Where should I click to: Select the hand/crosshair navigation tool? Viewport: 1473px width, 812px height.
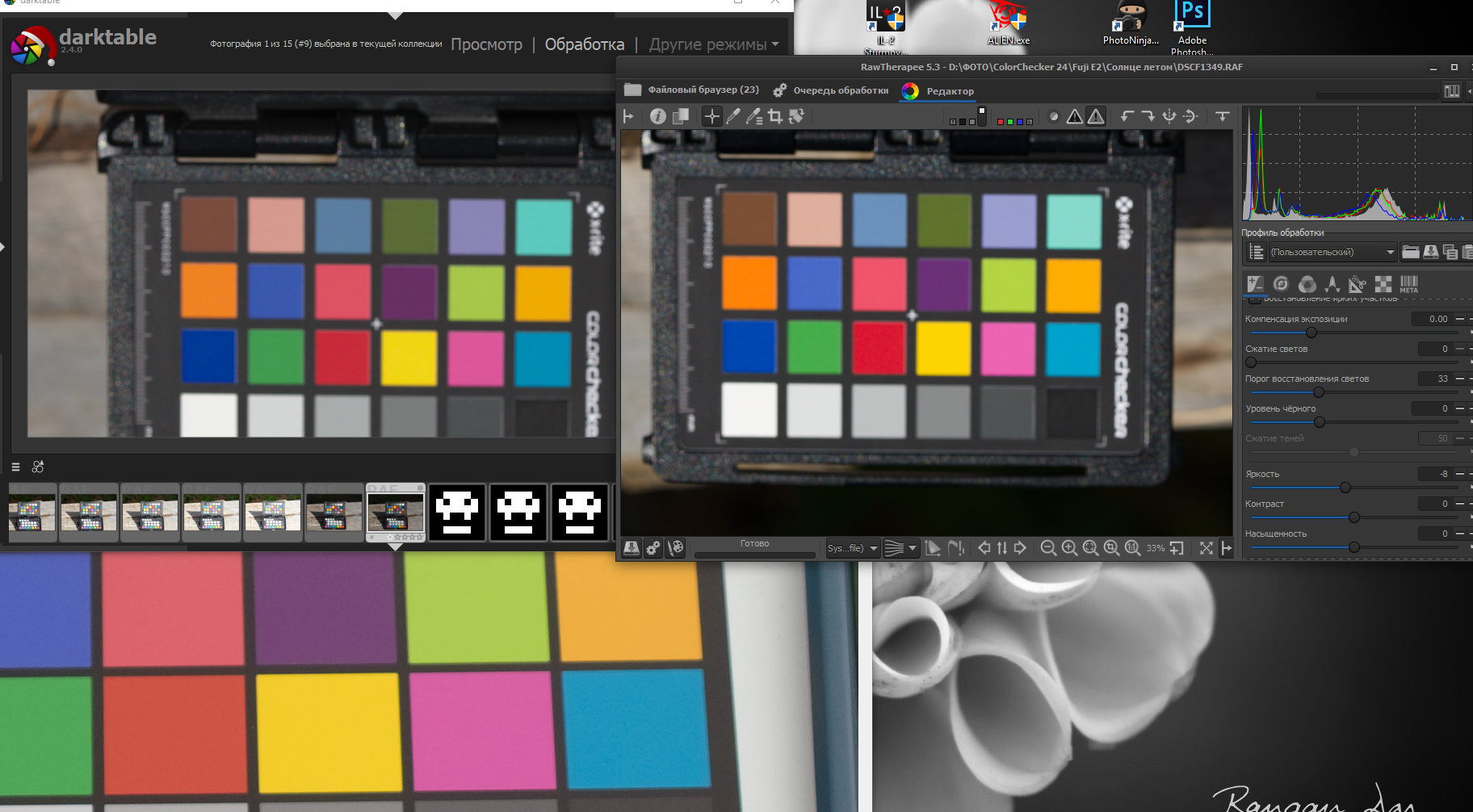tap(711, 116)
